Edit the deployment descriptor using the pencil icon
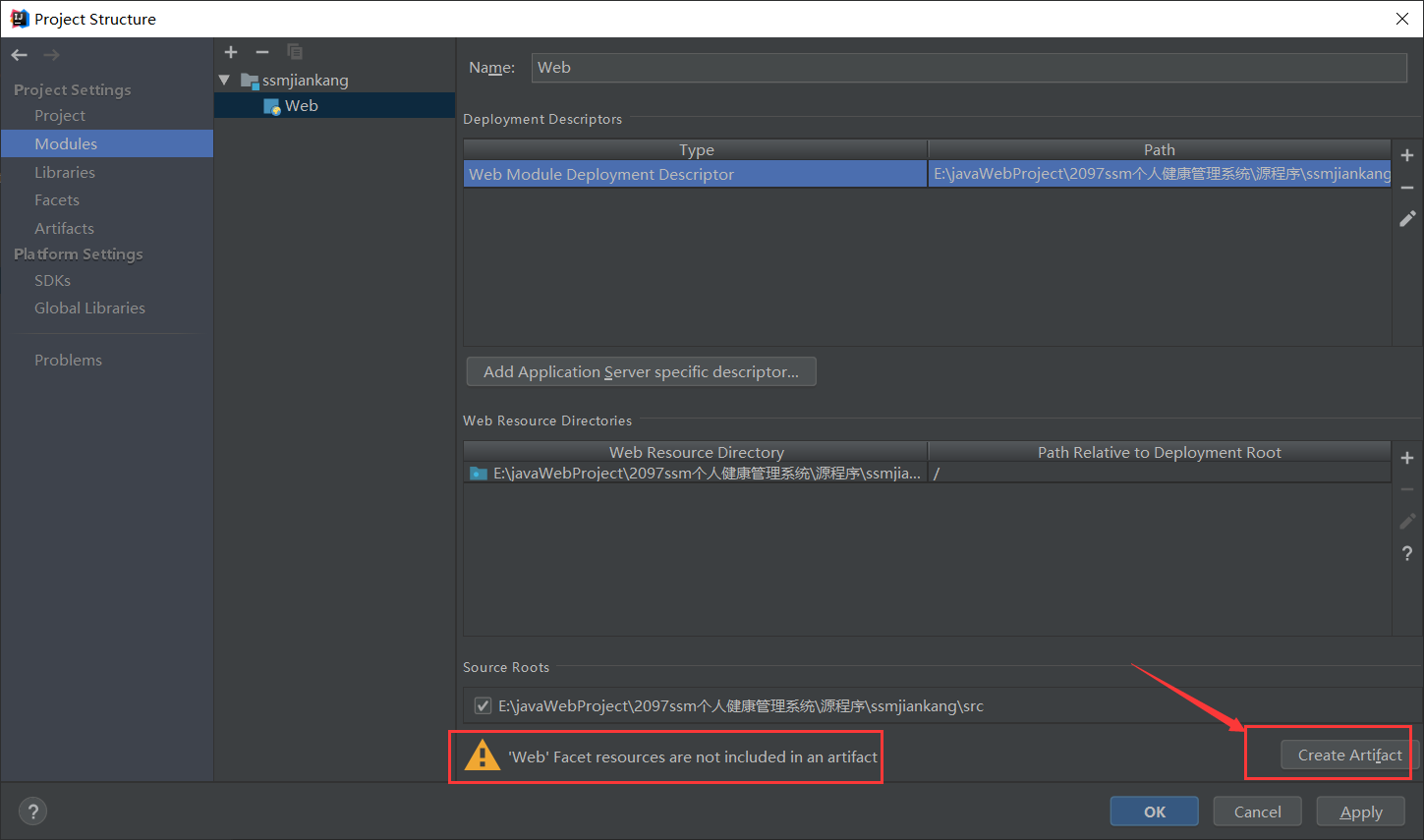The width and height of the screenshot is (1424, 840). [x=1407, y=218]
